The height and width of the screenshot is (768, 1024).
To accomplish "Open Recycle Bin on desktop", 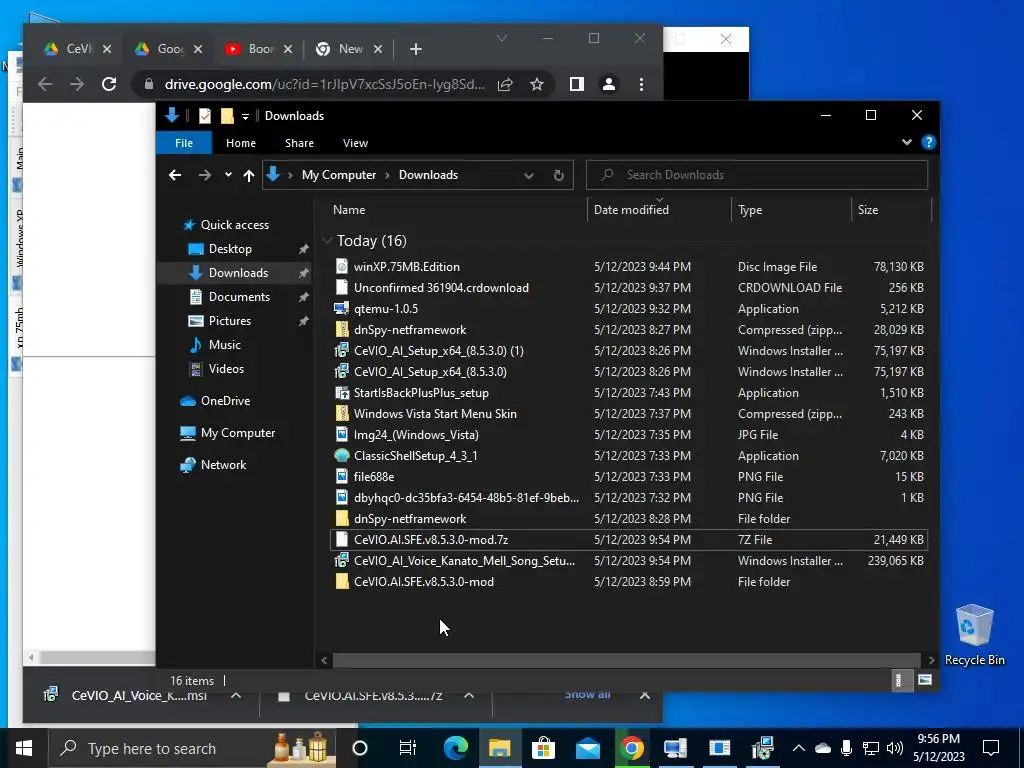I will pyautogui.click(x=974, y=635).
